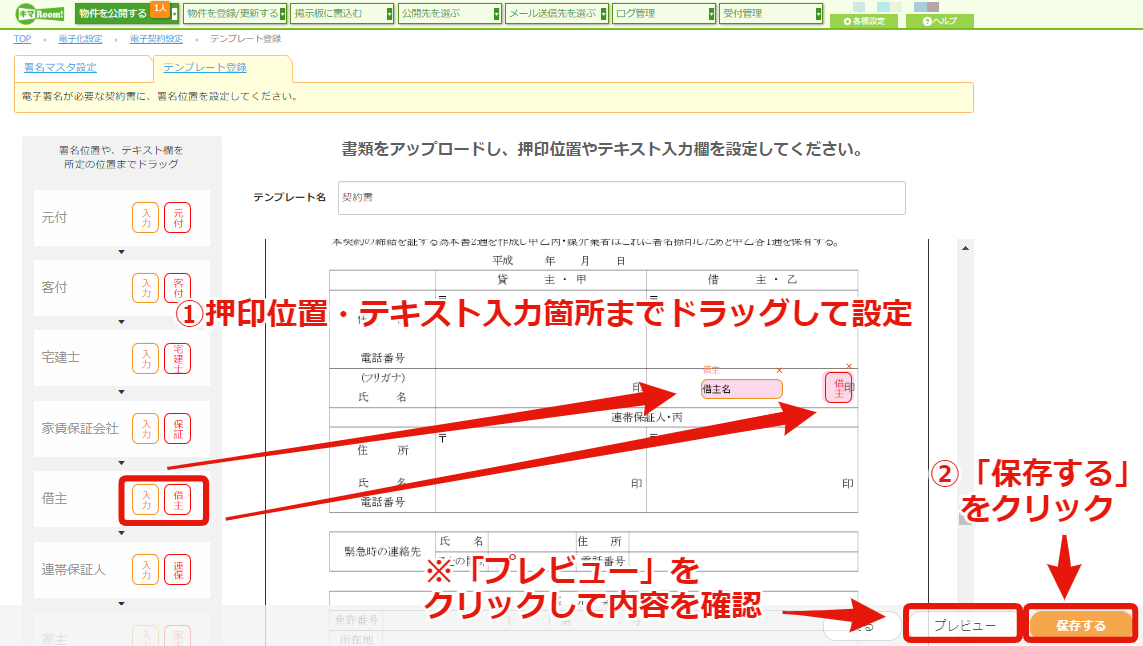Delete the placed 借主 stamp via its X
This screenshot has width=1143, height=646.
tap(849, 366)
